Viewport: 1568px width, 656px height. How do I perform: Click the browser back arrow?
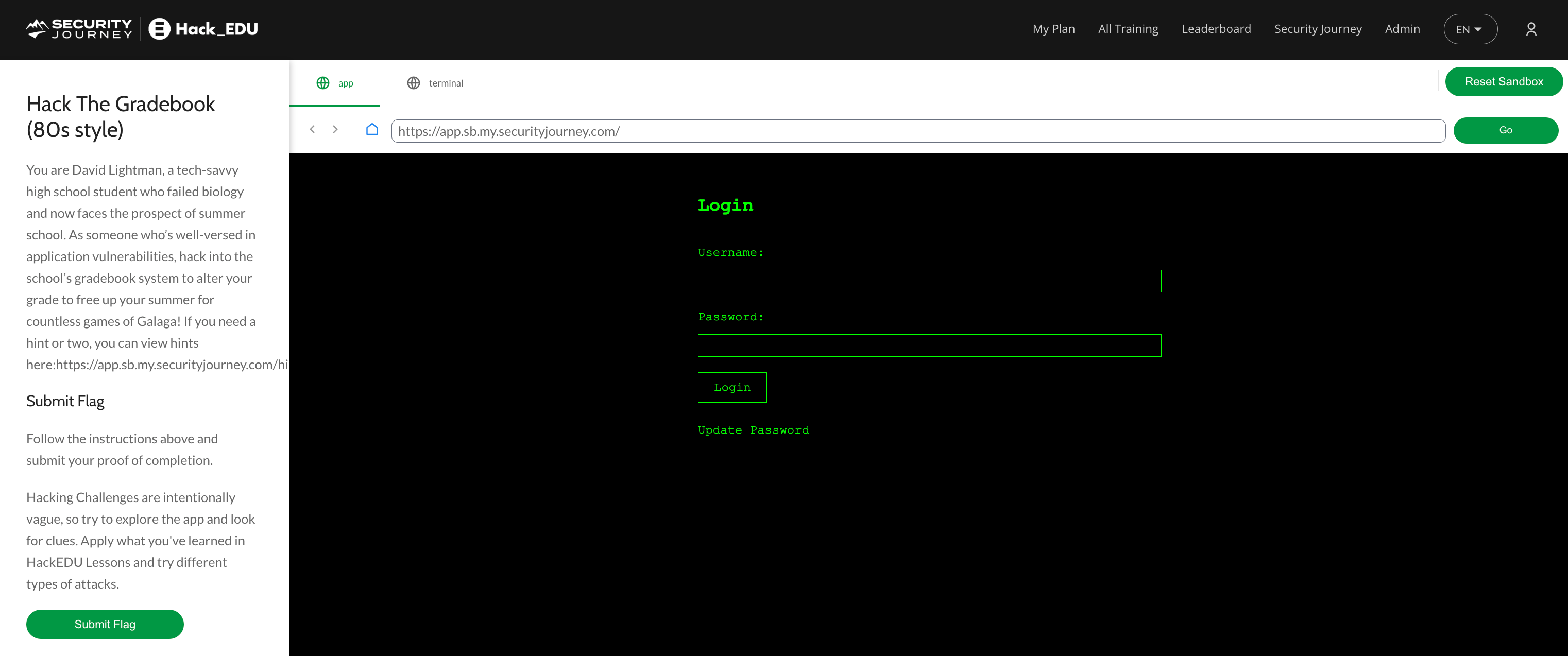[312, 130]
